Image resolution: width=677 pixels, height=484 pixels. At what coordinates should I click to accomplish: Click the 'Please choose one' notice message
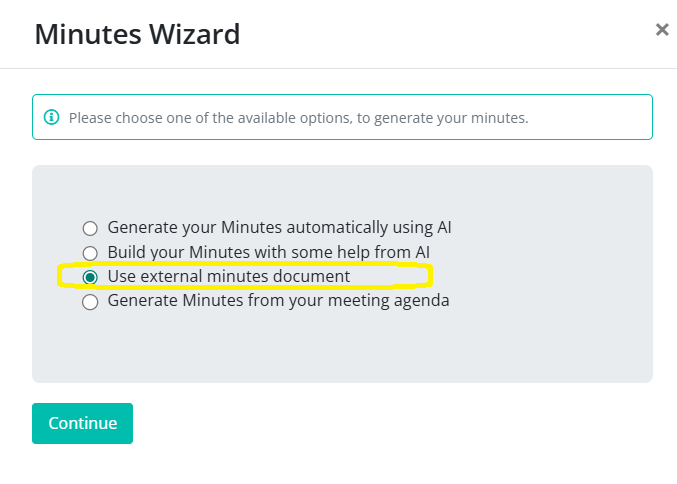298,118
